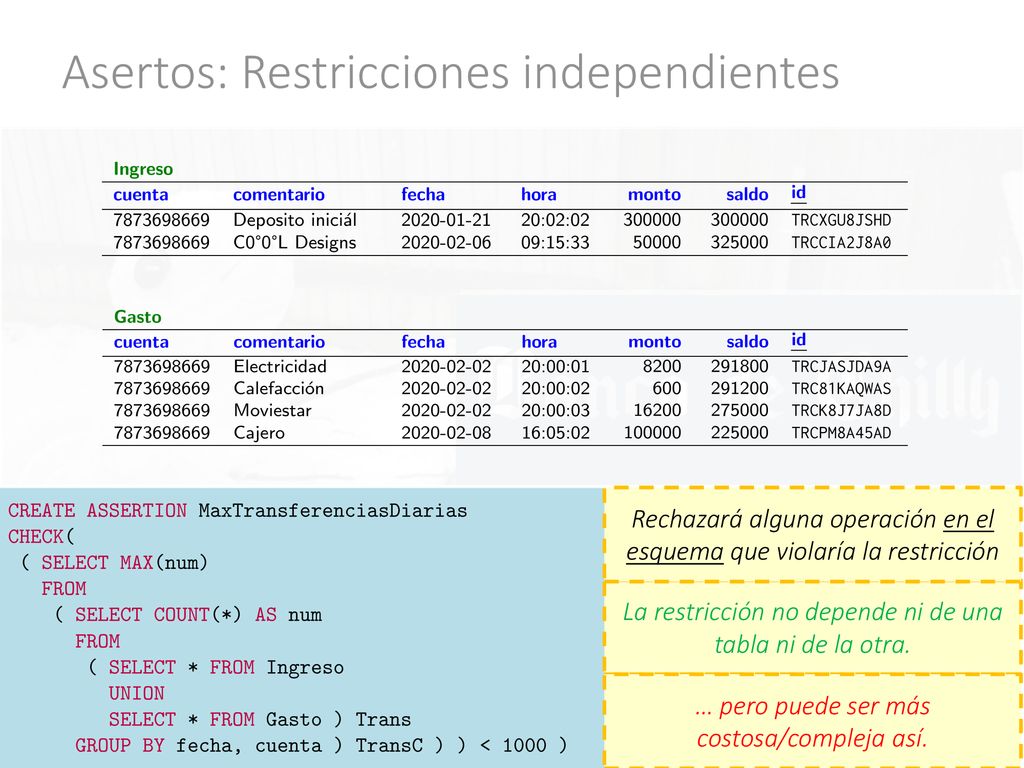Click the time value "20:02:02"

(555, 219)
